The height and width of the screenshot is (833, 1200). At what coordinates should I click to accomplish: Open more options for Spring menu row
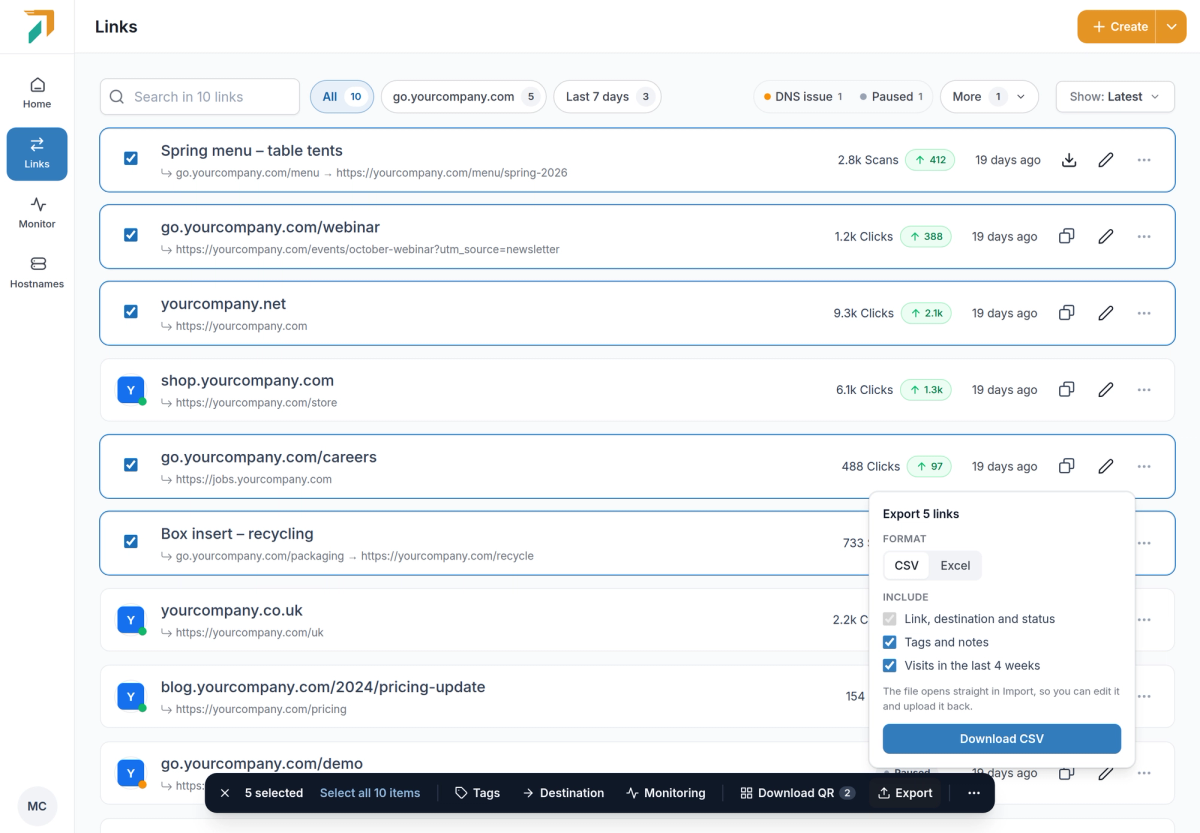[1144, 160]
